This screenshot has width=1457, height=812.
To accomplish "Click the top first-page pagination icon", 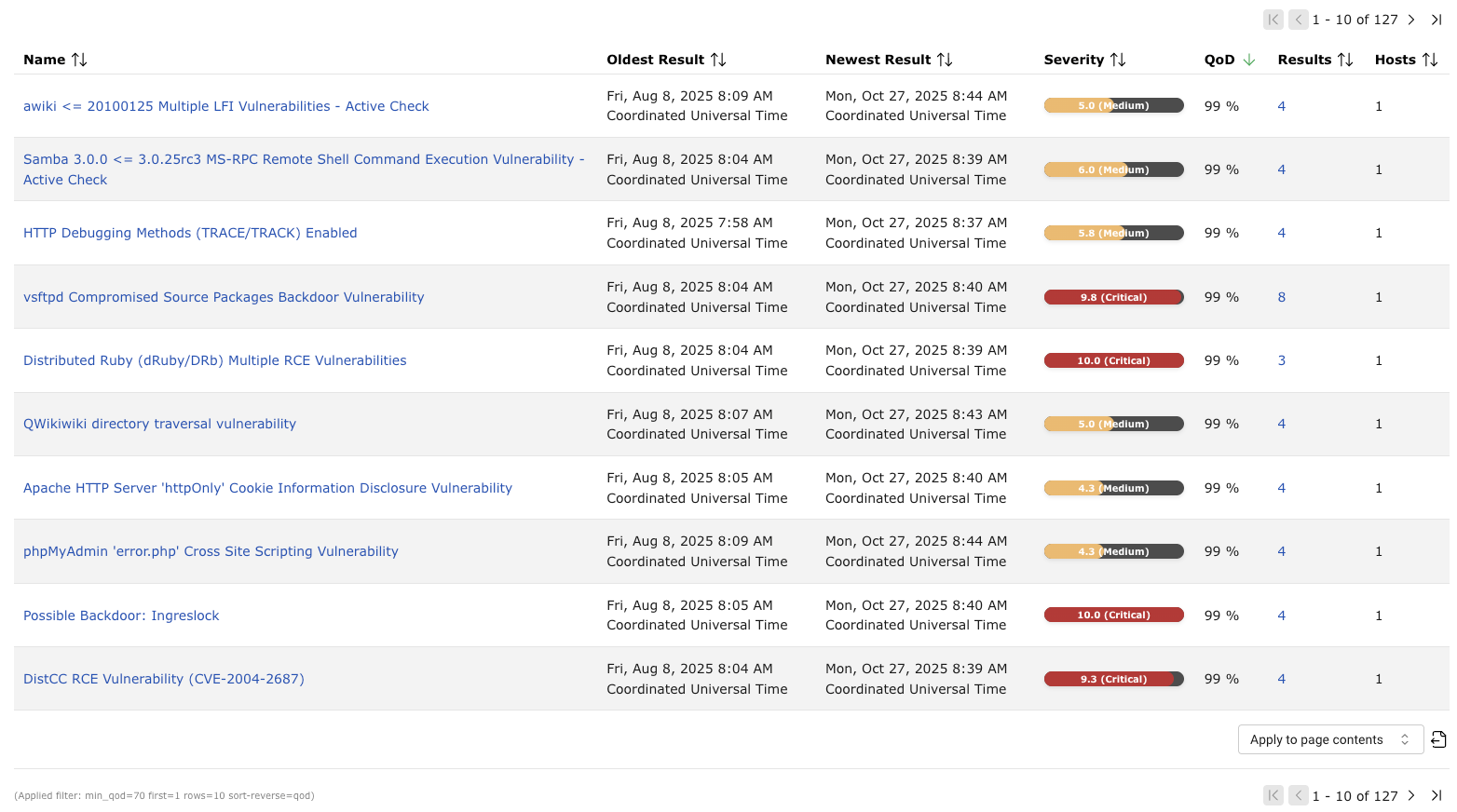I will (1273, 20).
